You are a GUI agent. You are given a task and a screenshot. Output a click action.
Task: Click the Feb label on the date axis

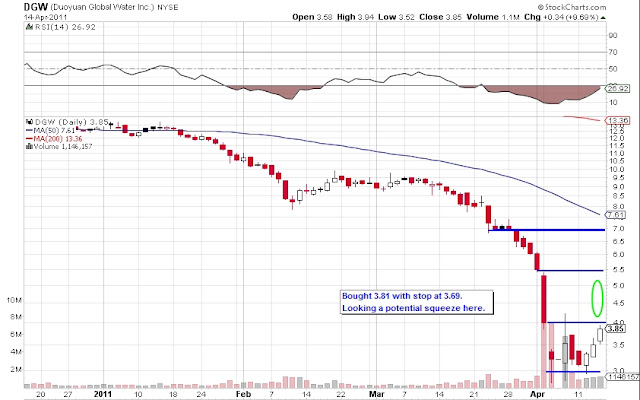pyautogui.click(x=243, y=394)
